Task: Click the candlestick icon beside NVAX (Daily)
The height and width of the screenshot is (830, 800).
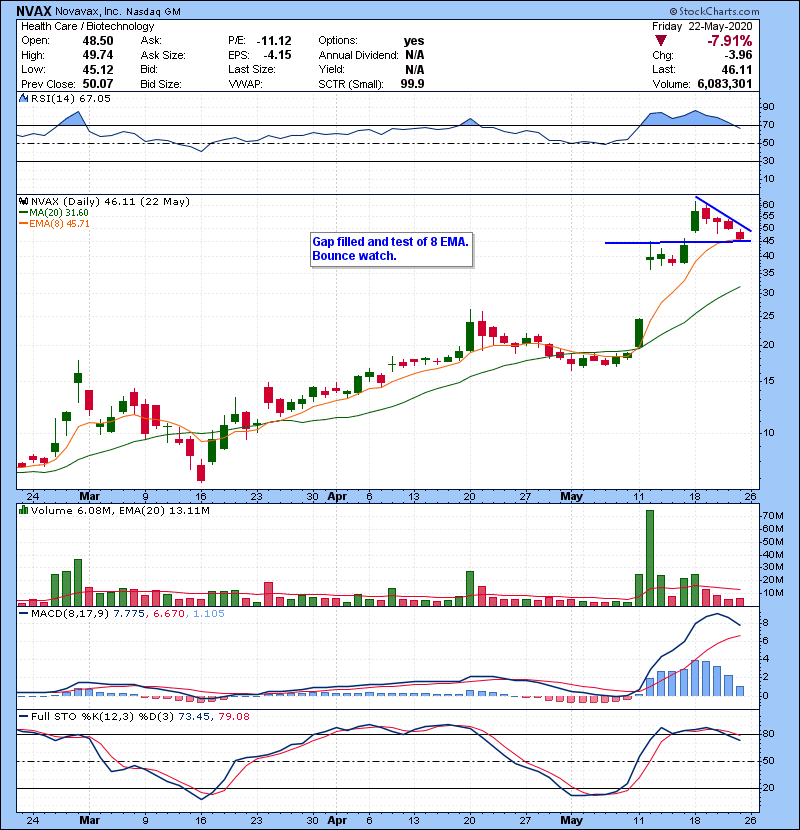Action: pos(23,201)
